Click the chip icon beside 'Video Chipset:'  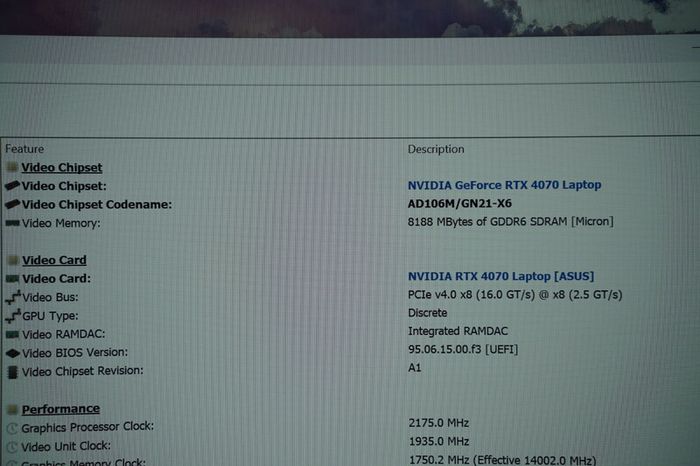[12, 185]
